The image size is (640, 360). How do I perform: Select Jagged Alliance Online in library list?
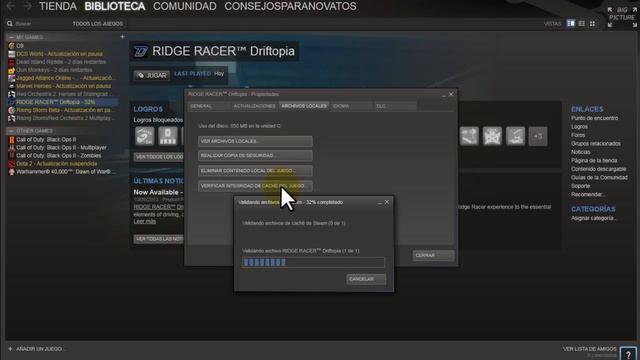point(64,78)
